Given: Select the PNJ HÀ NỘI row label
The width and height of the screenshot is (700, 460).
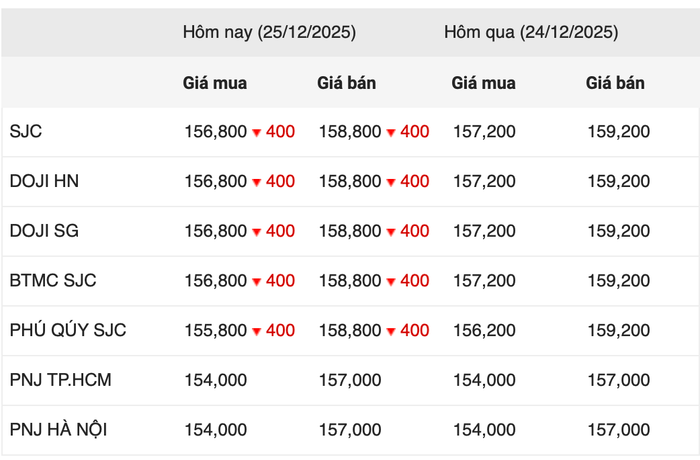Looking at the screenshot, I should point(58,430).
